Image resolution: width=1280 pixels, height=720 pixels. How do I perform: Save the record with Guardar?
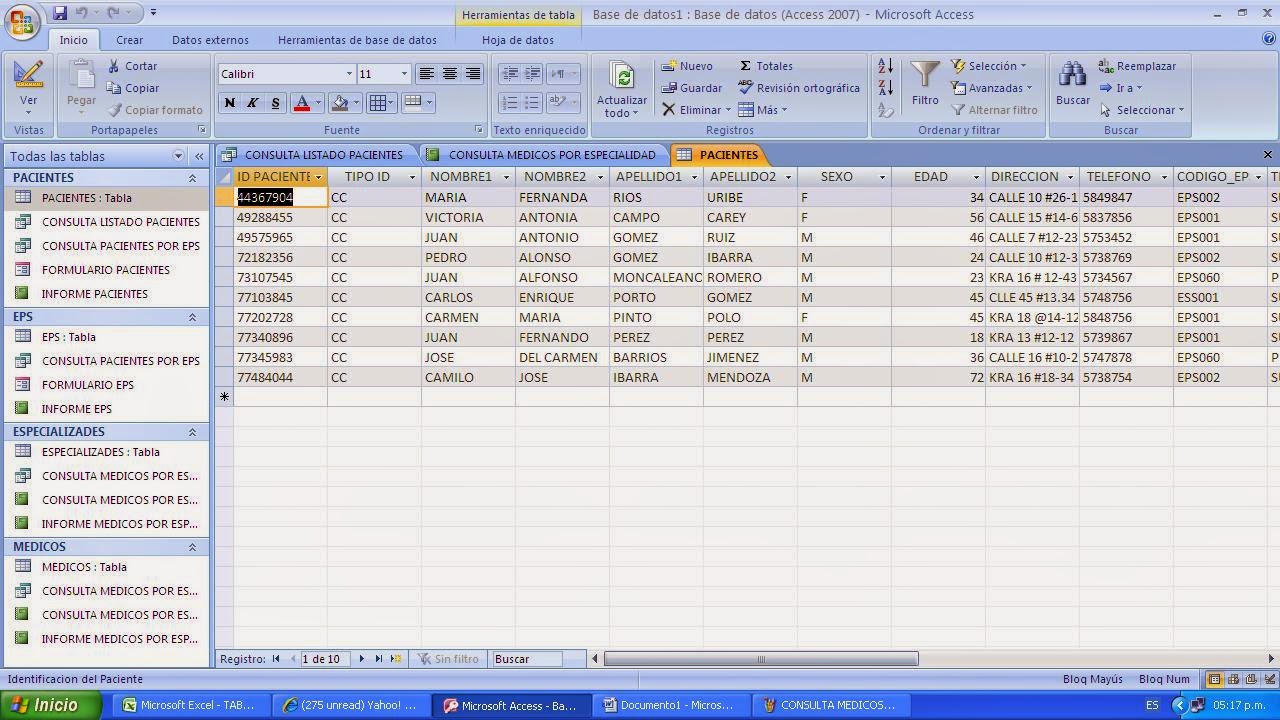[x=700, y=87]
